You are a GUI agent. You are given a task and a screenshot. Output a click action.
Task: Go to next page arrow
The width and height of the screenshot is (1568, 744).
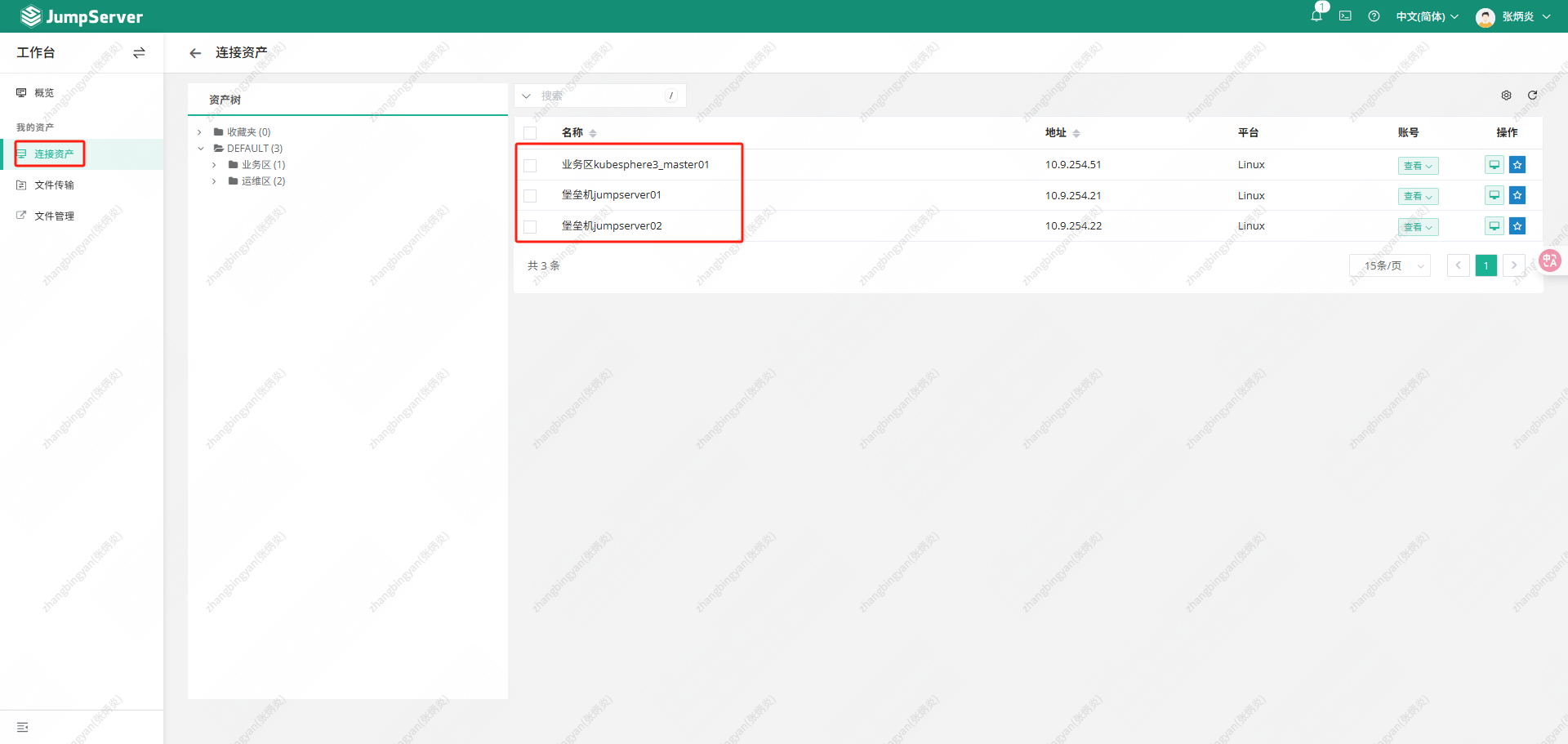click(x=1514, y=265)
